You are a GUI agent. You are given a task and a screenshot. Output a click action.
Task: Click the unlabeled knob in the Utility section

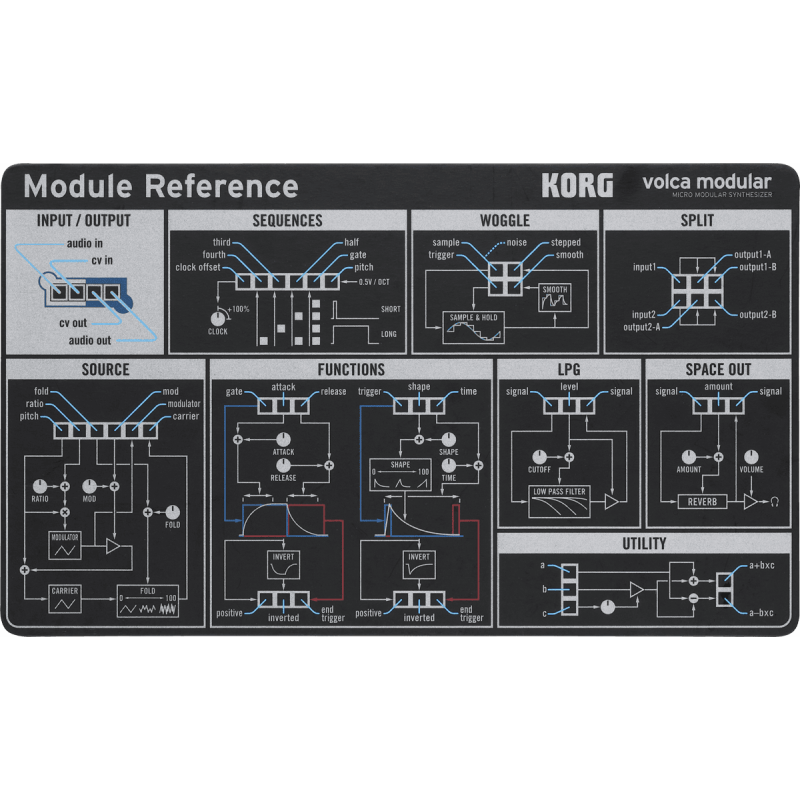(x=608, y=607)
